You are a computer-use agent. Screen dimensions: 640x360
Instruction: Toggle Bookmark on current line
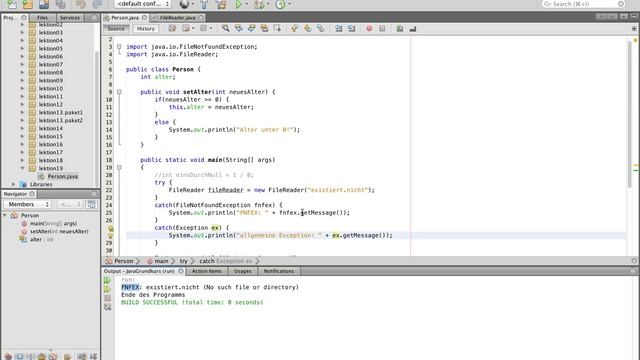tap(320, 29)
